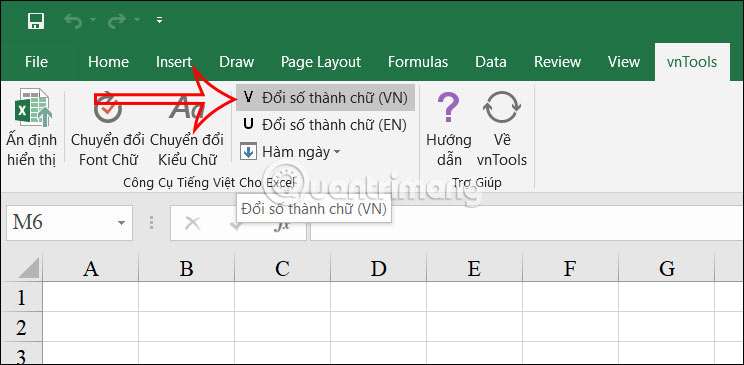Select column B header
Screen dimensions: 744x365
(186, 269)
